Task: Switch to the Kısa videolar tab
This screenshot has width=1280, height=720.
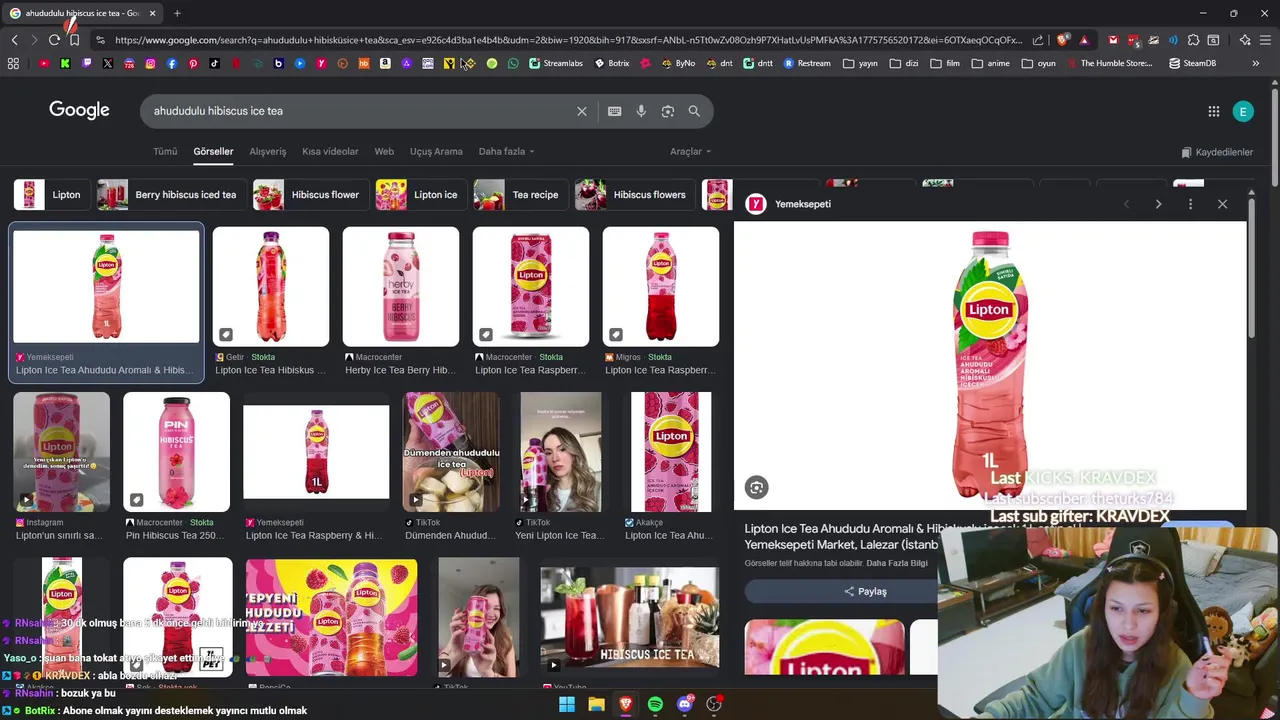Action: click(330, 151)
